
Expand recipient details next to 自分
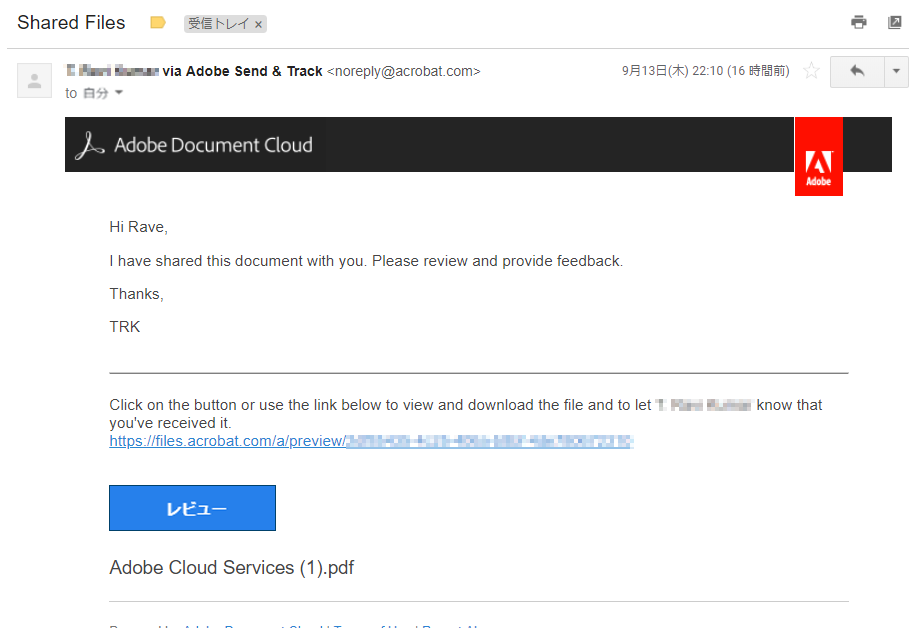(x=119, y=93)
